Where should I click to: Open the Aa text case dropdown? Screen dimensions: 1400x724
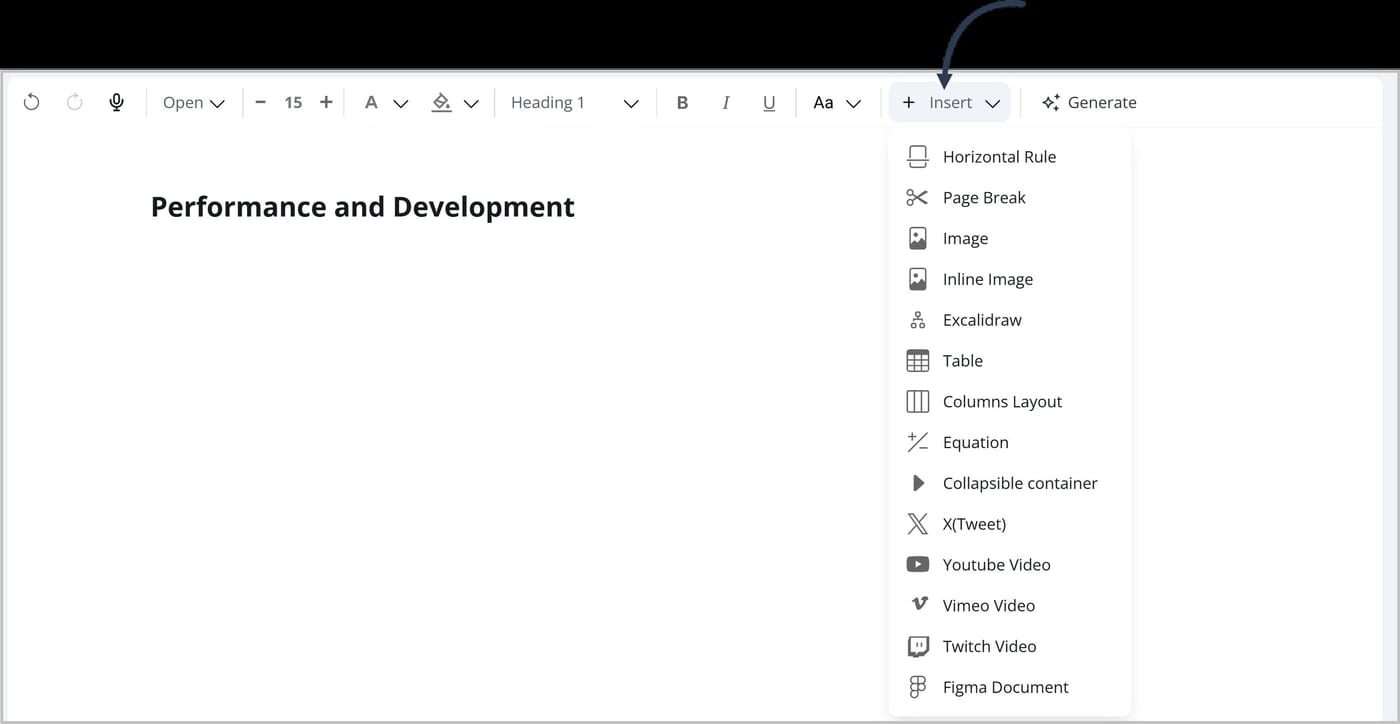coord(837,102)
